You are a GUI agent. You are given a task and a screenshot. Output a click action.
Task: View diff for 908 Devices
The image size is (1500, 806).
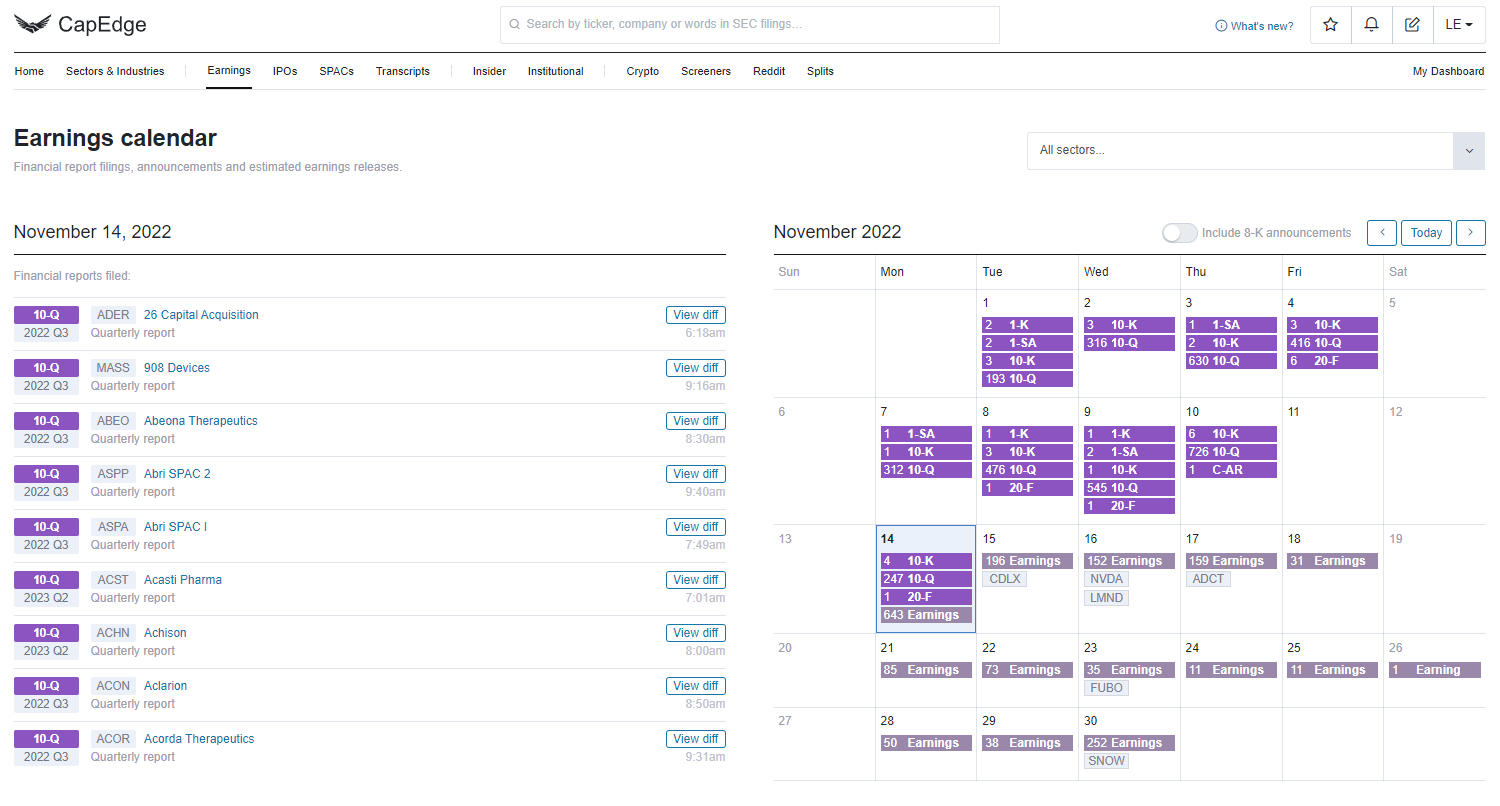coord(696,368)
